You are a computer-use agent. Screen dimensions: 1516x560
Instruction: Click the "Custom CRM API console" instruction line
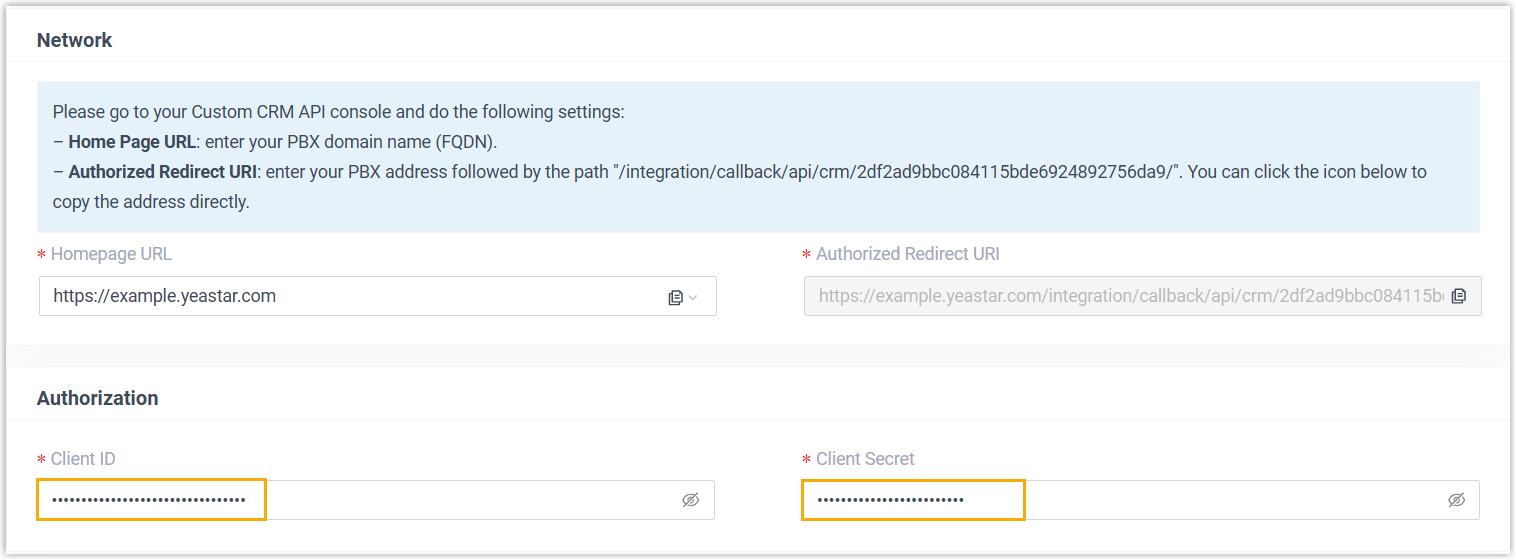338,112
